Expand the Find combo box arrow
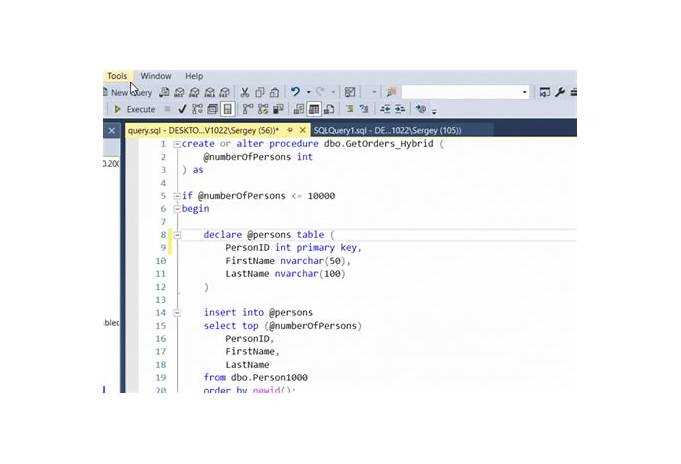The image size is (681, 464). (524, 92)
